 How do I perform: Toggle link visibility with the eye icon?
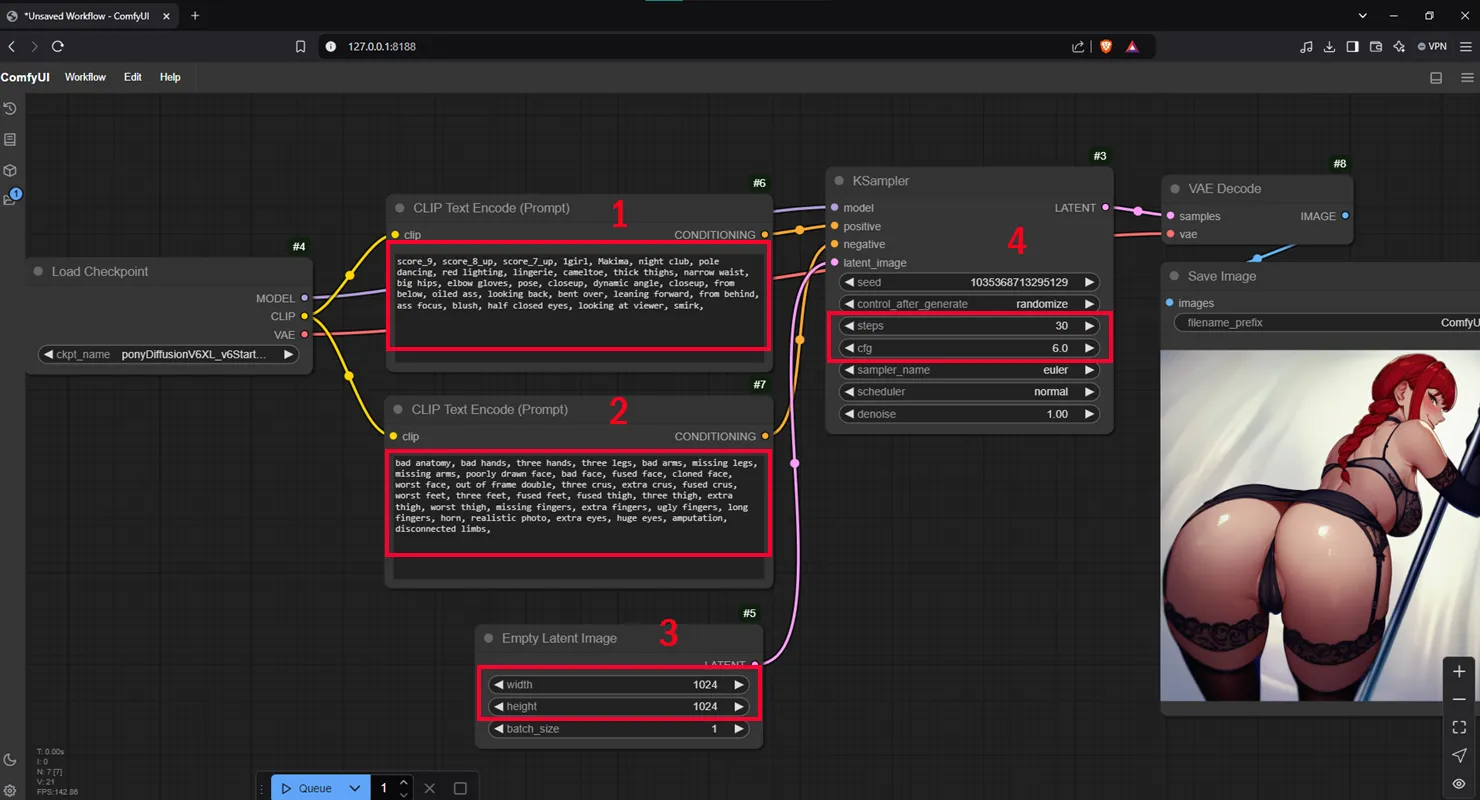point(1459,783)
